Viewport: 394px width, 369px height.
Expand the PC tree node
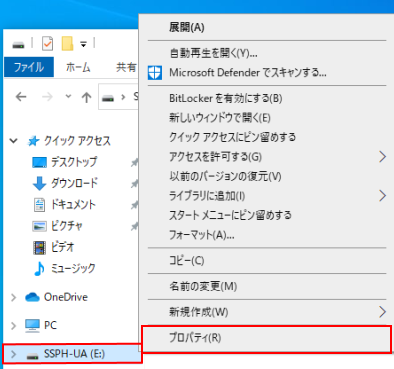click(13, 325)
